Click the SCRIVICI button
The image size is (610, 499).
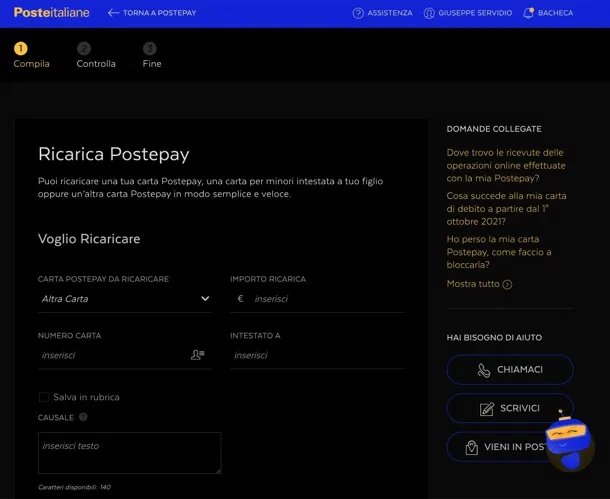click(510, 408)
